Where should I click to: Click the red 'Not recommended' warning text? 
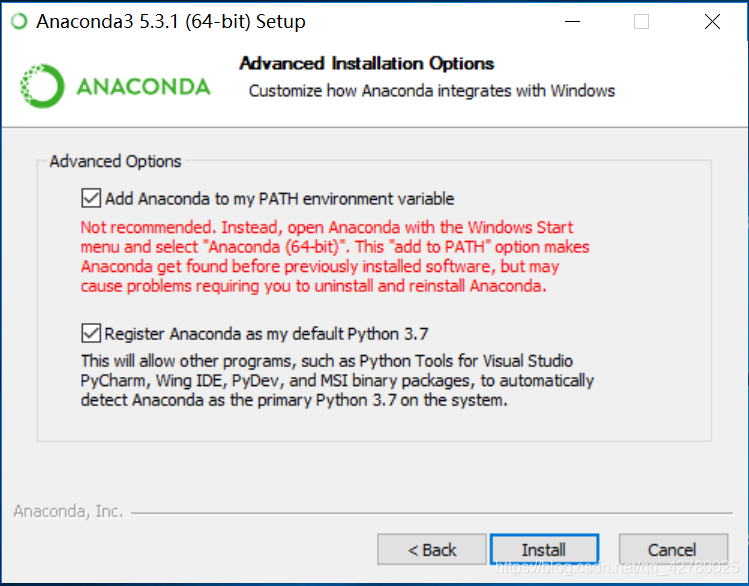pos(335,256)
